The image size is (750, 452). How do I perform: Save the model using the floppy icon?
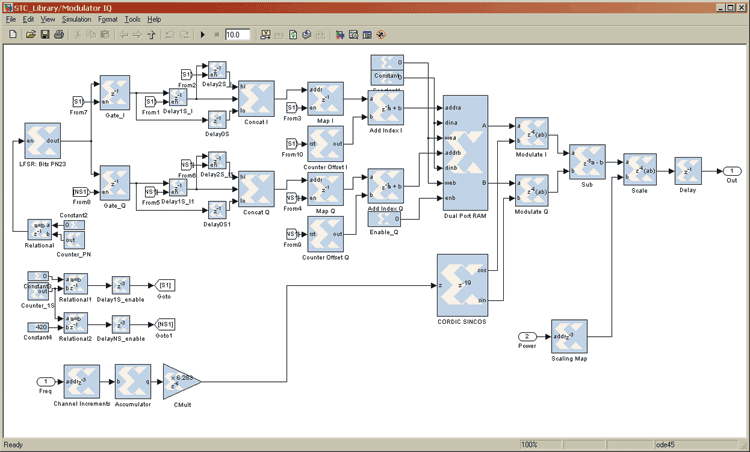45,35
